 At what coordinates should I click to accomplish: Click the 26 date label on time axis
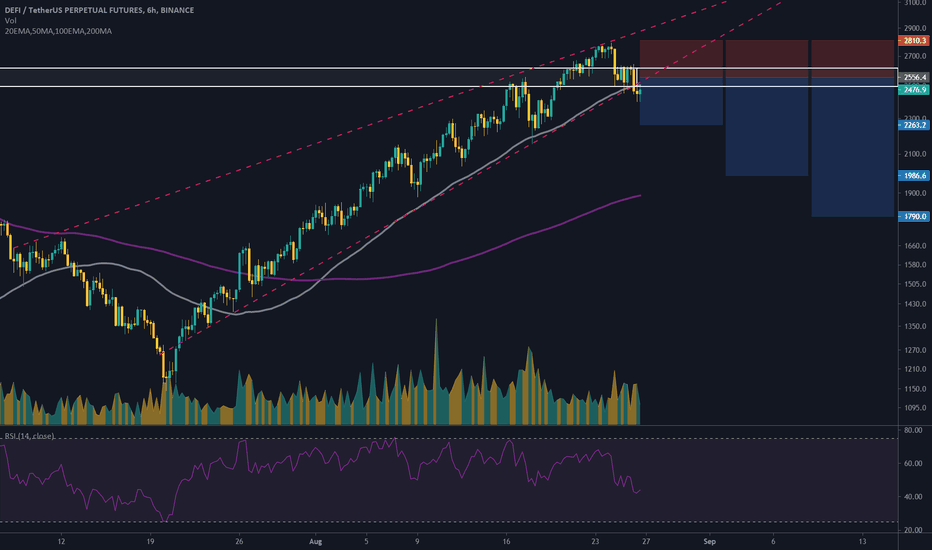[239, 542]
